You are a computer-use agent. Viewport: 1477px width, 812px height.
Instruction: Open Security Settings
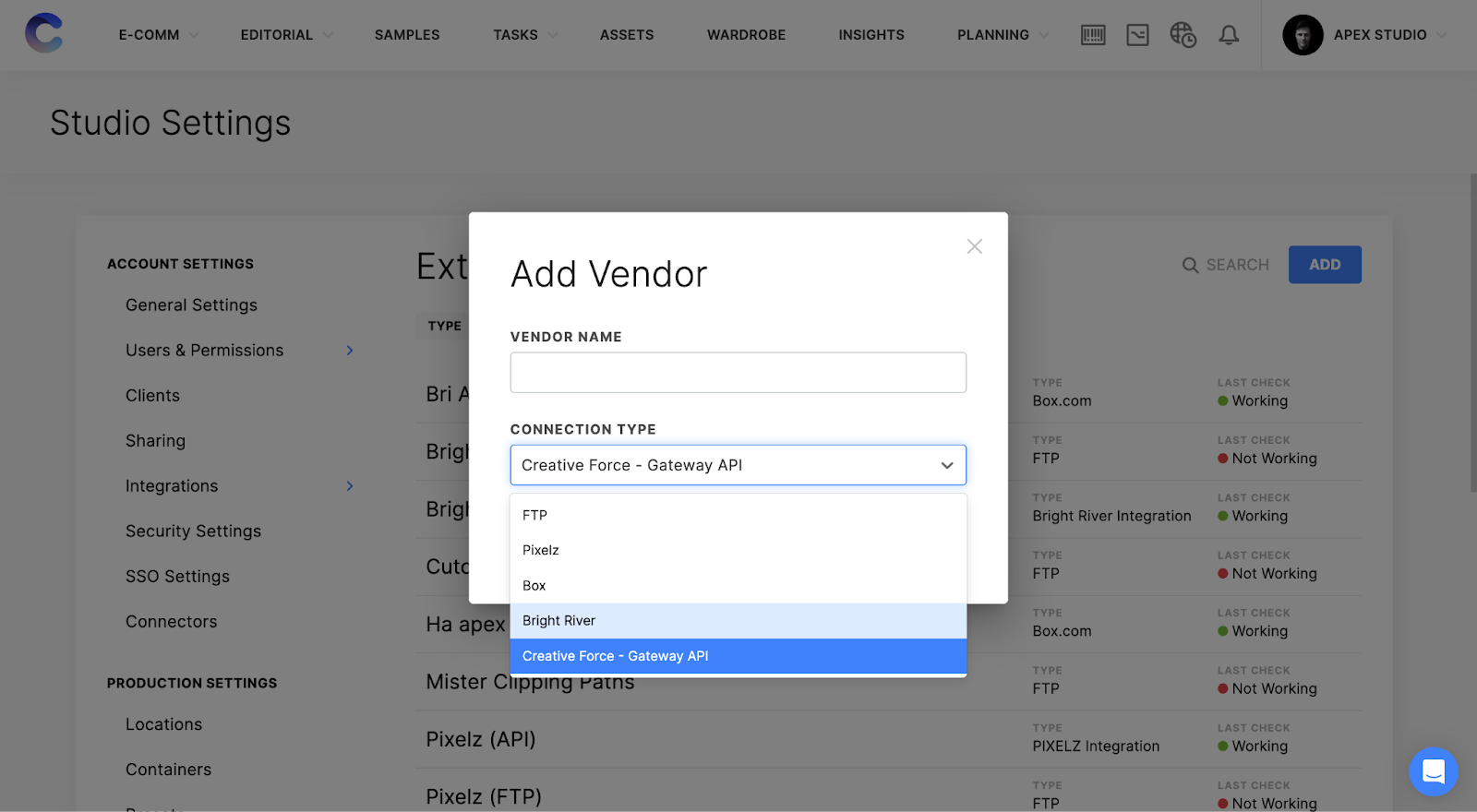193,531
